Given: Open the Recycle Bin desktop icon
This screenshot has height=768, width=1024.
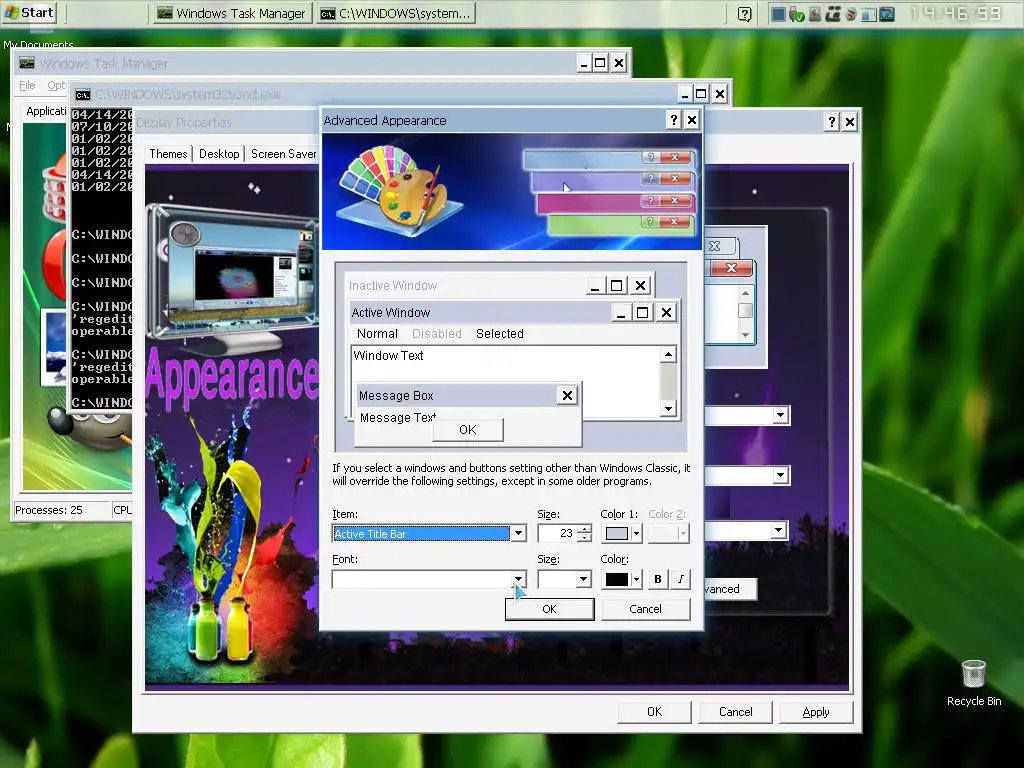Looking at the screenshot, I should (974, 682).
